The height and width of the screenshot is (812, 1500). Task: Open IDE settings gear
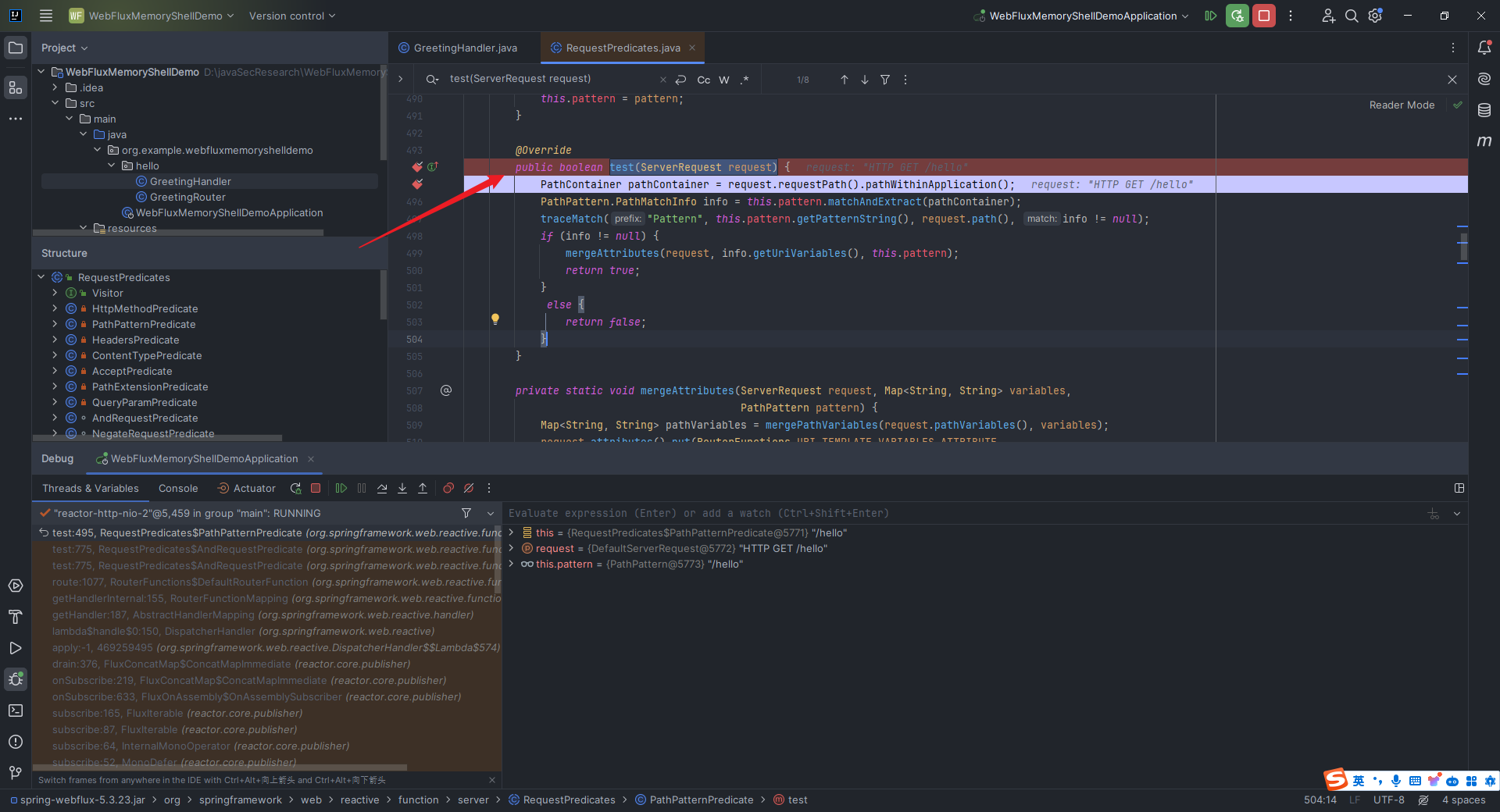click(1376, 16)
